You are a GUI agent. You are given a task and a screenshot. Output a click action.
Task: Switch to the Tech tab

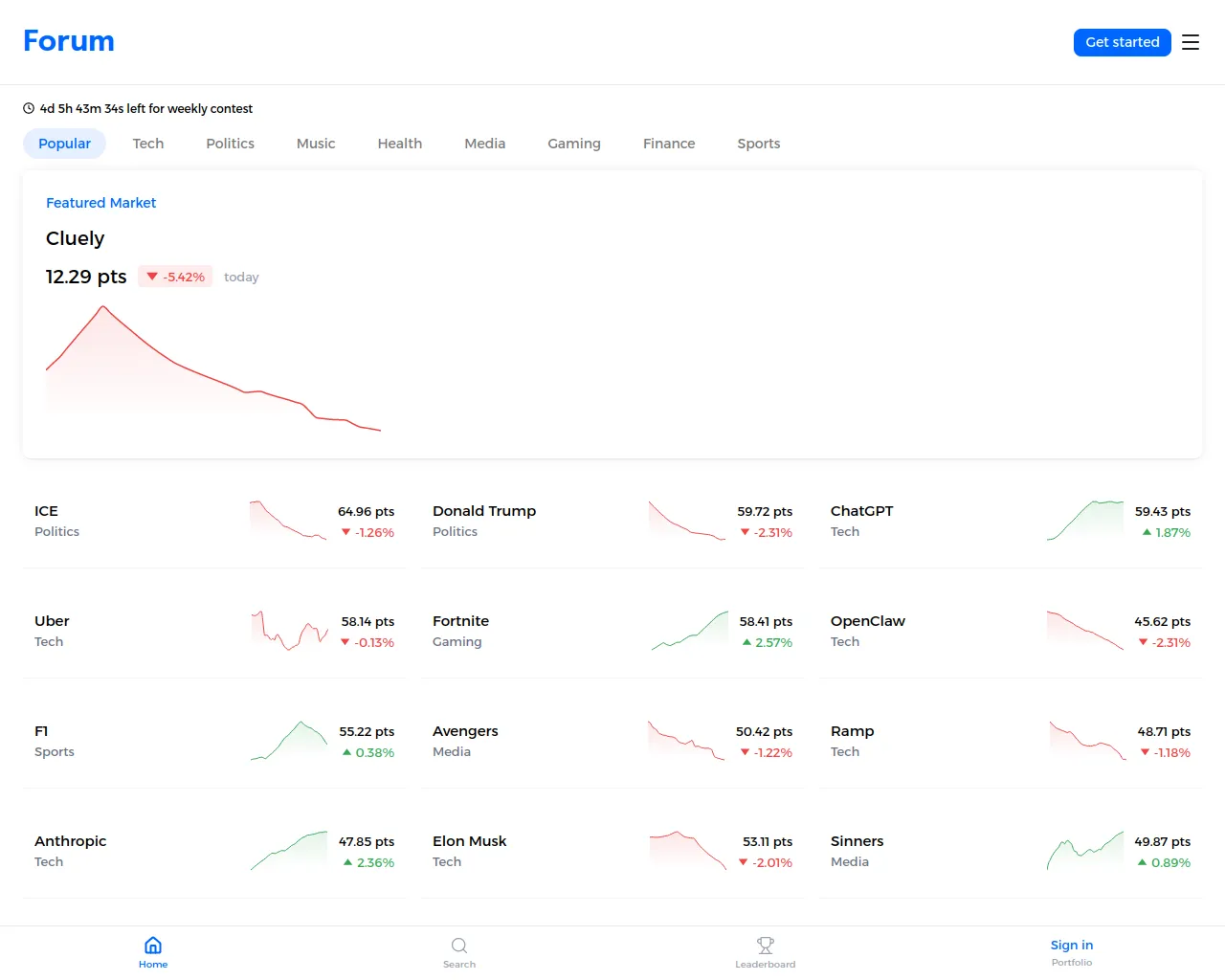point(148,144)
